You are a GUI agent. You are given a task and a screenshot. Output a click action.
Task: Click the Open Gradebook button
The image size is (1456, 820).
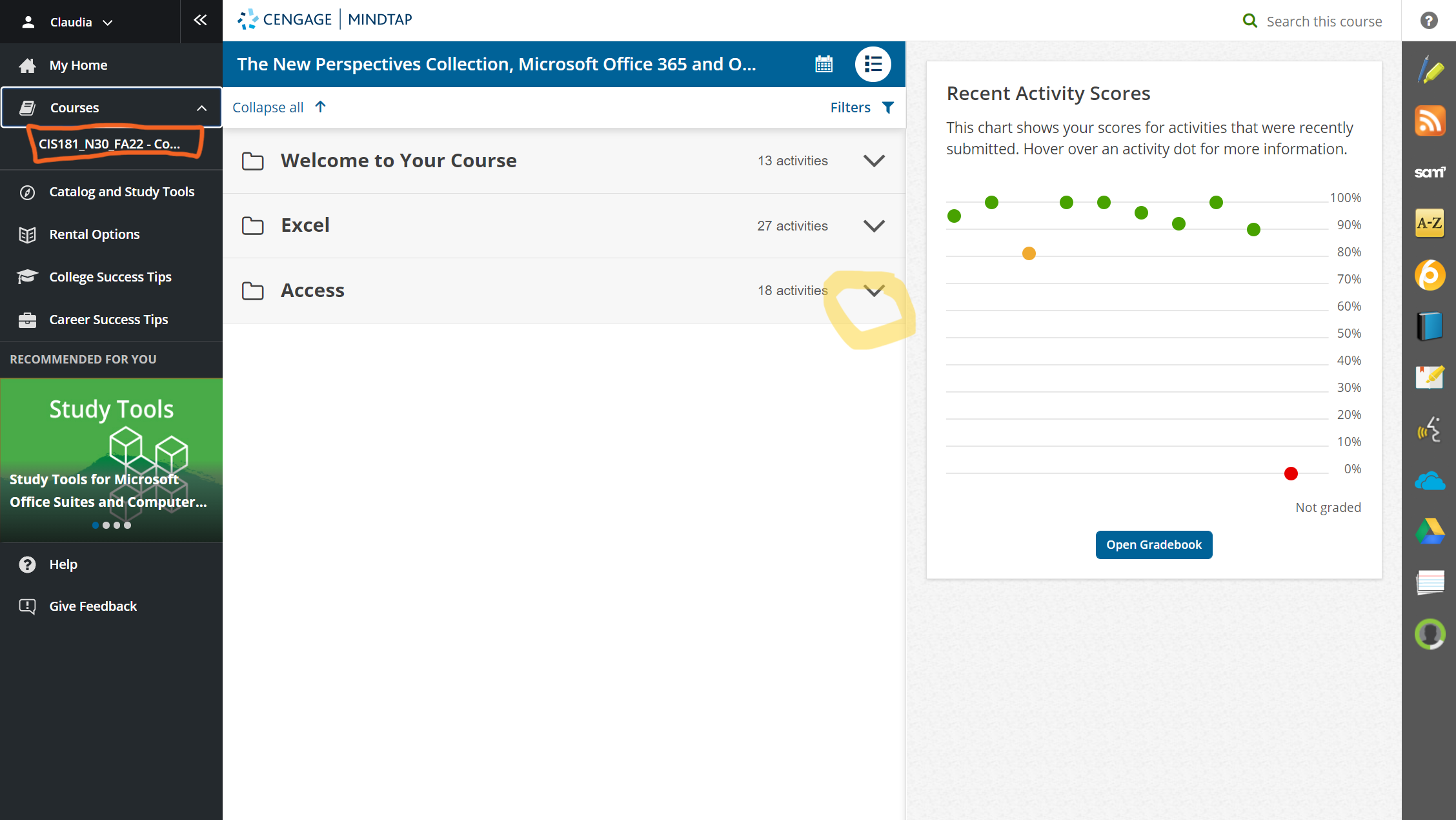pyautogui.click(x=1154, y=545)
